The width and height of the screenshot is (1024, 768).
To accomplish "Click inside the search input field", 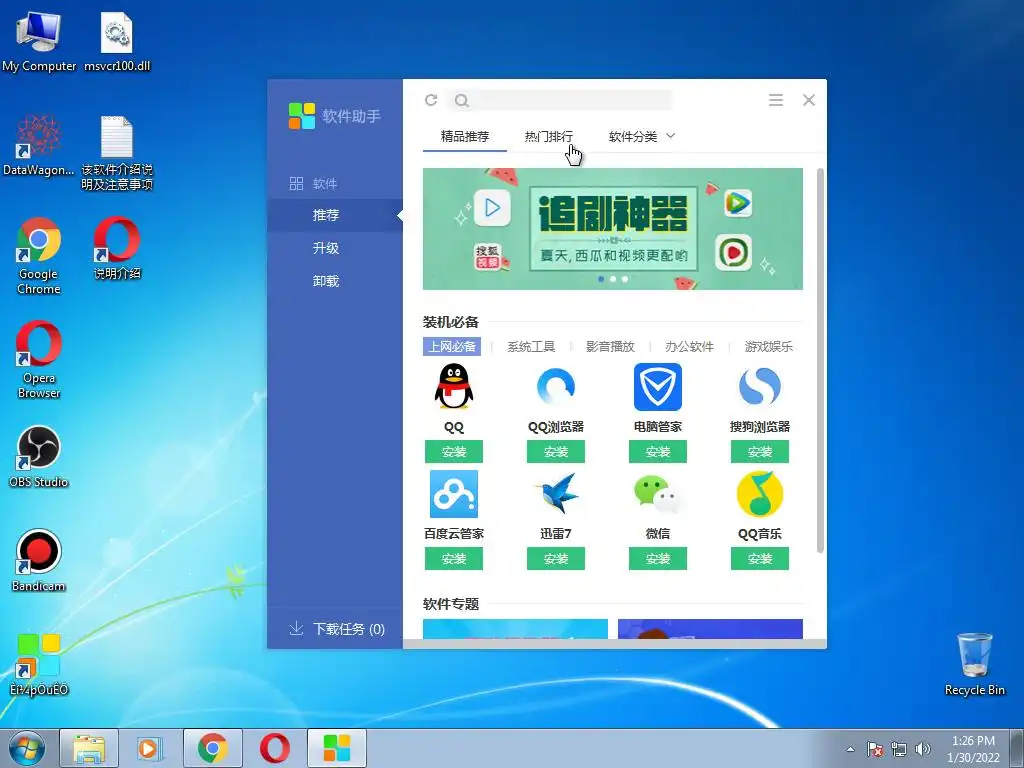I will pyautogui.click(x=569, y=101).
